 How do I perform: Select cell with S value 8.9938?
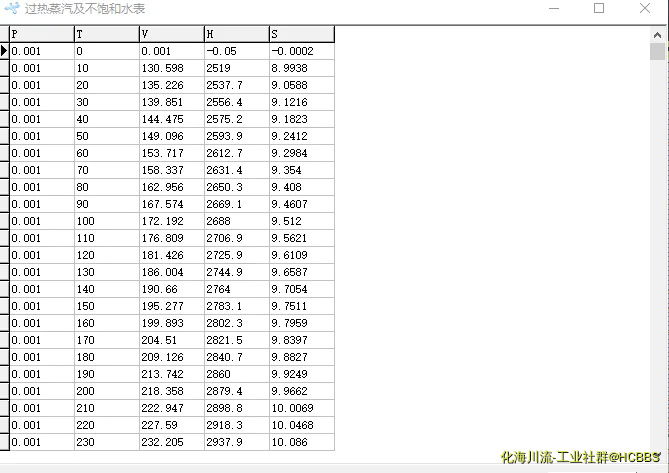point(302,68)
